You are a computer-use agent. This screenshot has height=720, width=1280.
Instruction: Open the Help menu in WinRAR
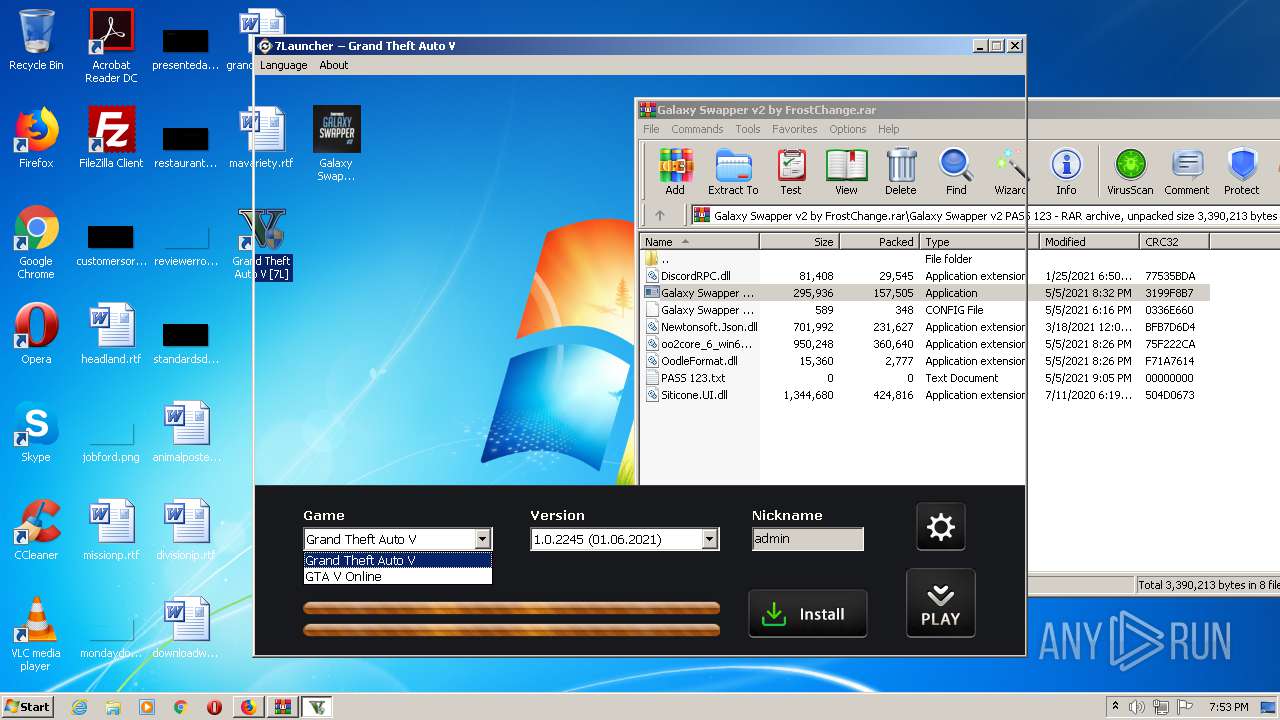click(x=889, y=129)
